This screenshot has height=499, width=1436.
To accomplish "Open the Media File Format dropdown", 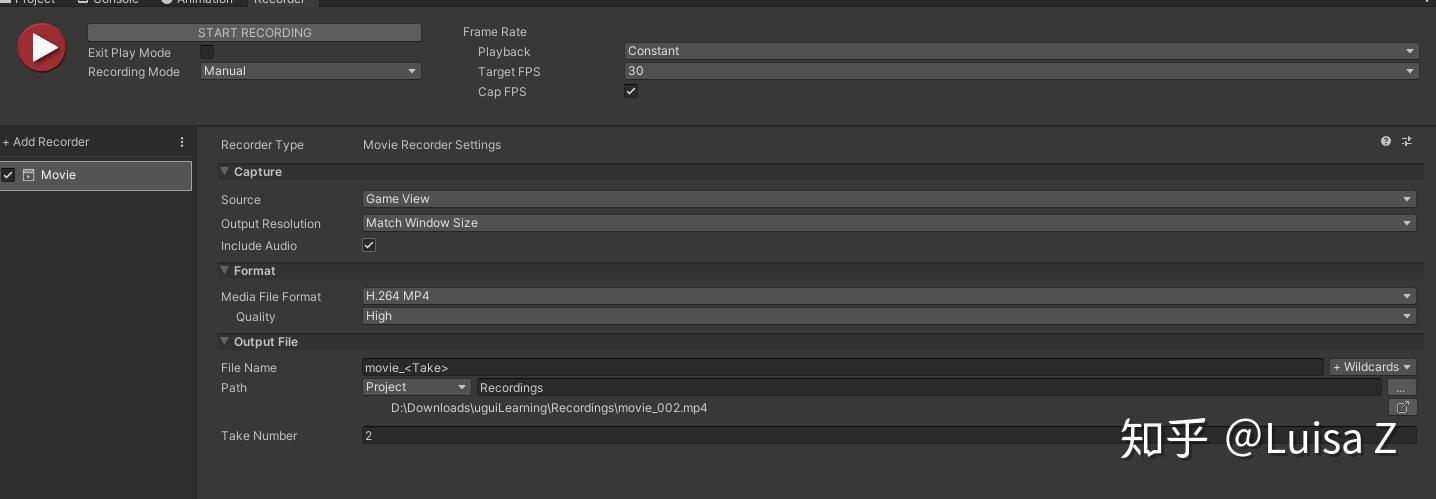I will pyautogui.click(x=888, y=296).
